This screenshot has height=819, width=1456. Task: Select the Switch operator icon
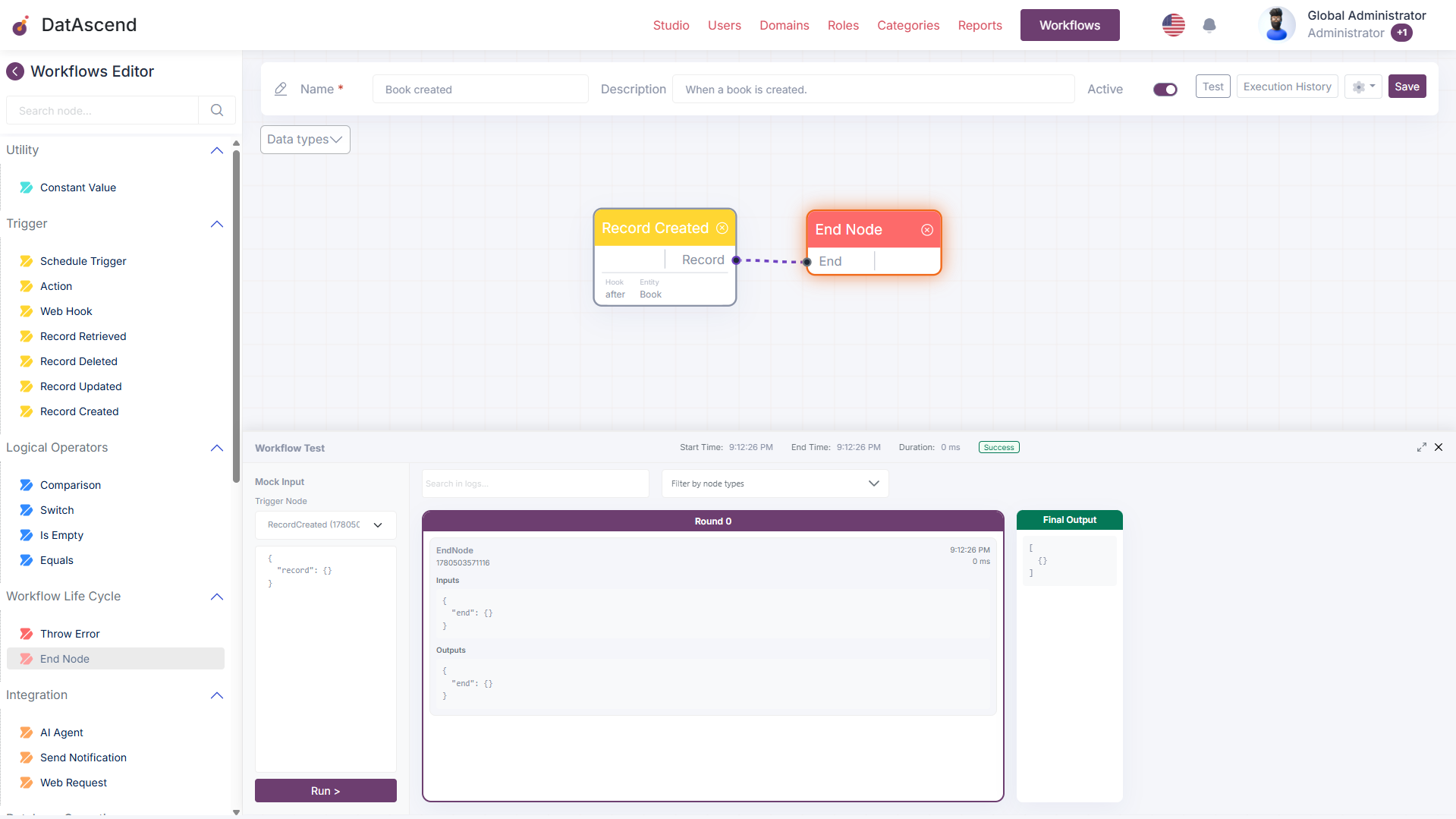coord(27,510)
